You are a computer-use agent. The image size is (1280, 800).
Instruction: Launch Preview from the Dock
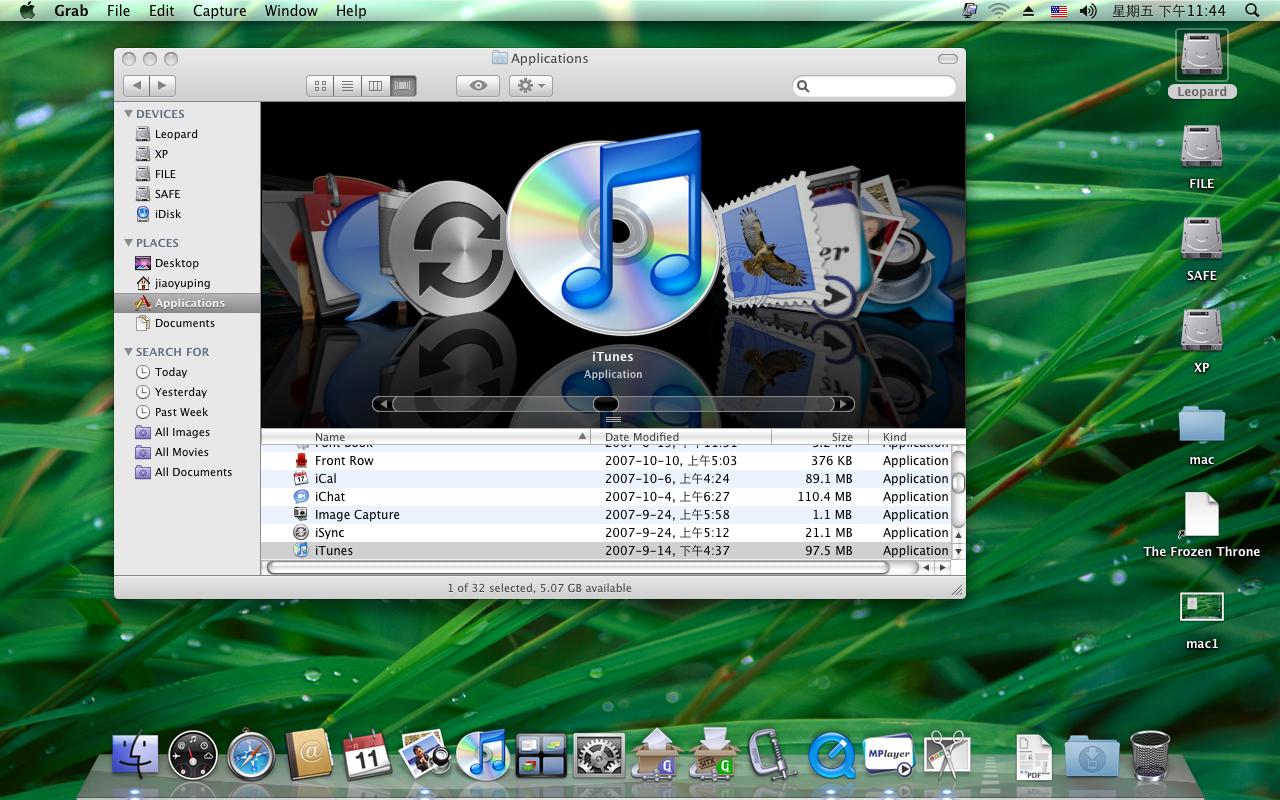click(425, 755)
